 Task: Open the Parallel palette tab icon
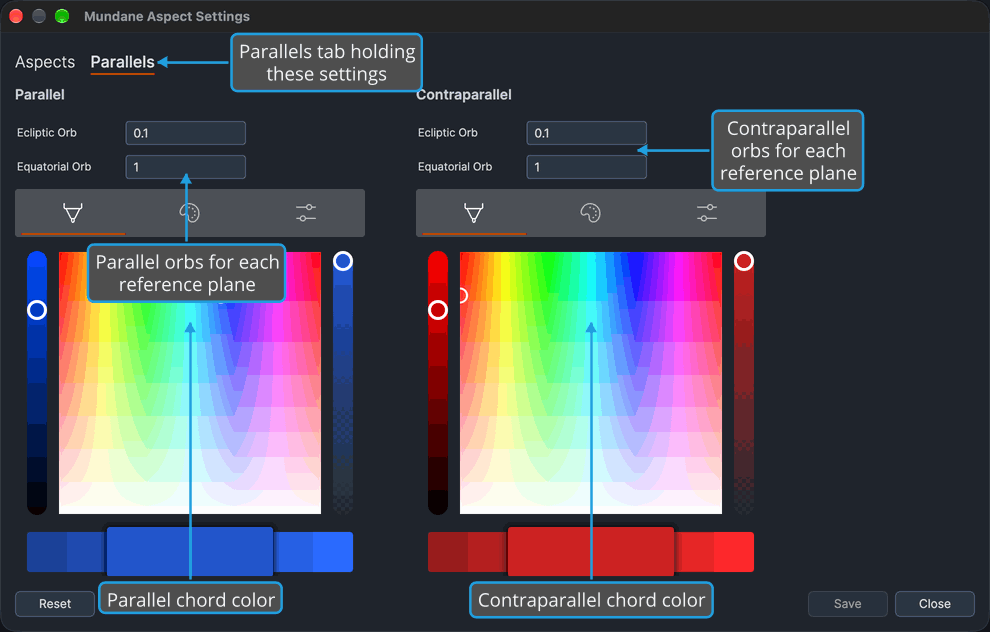point(189,213)
